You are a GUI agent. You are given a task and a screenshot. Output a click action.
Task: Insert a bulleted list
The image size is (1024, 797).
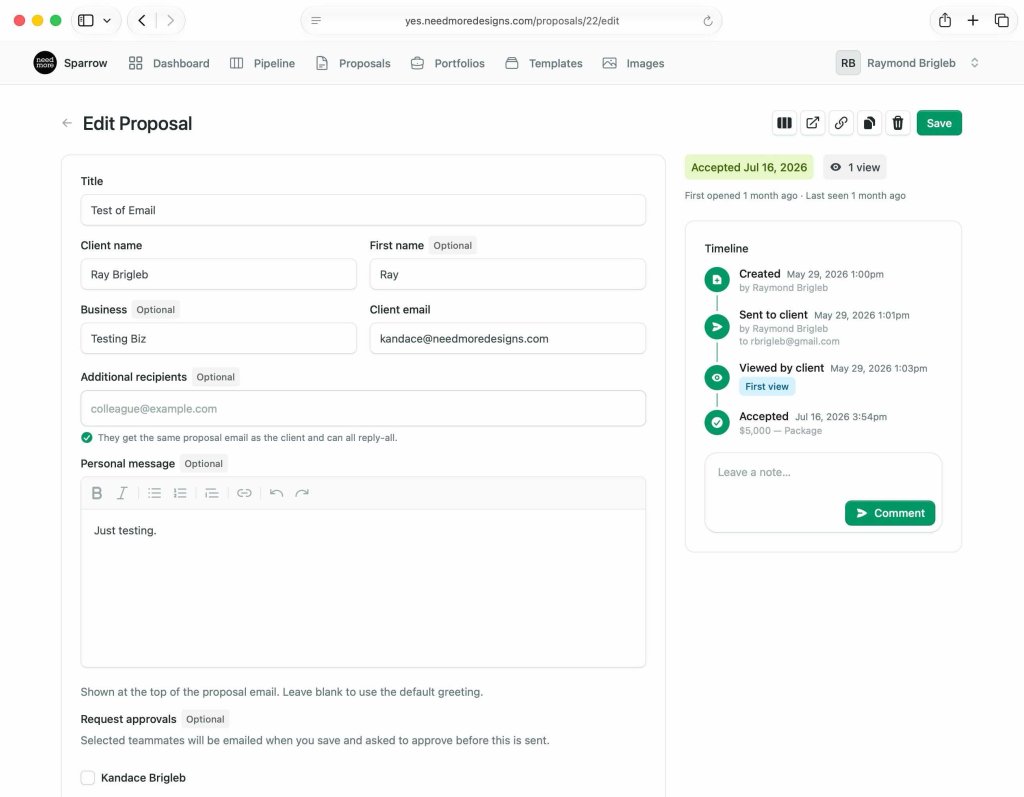click(x=154, y=493)
